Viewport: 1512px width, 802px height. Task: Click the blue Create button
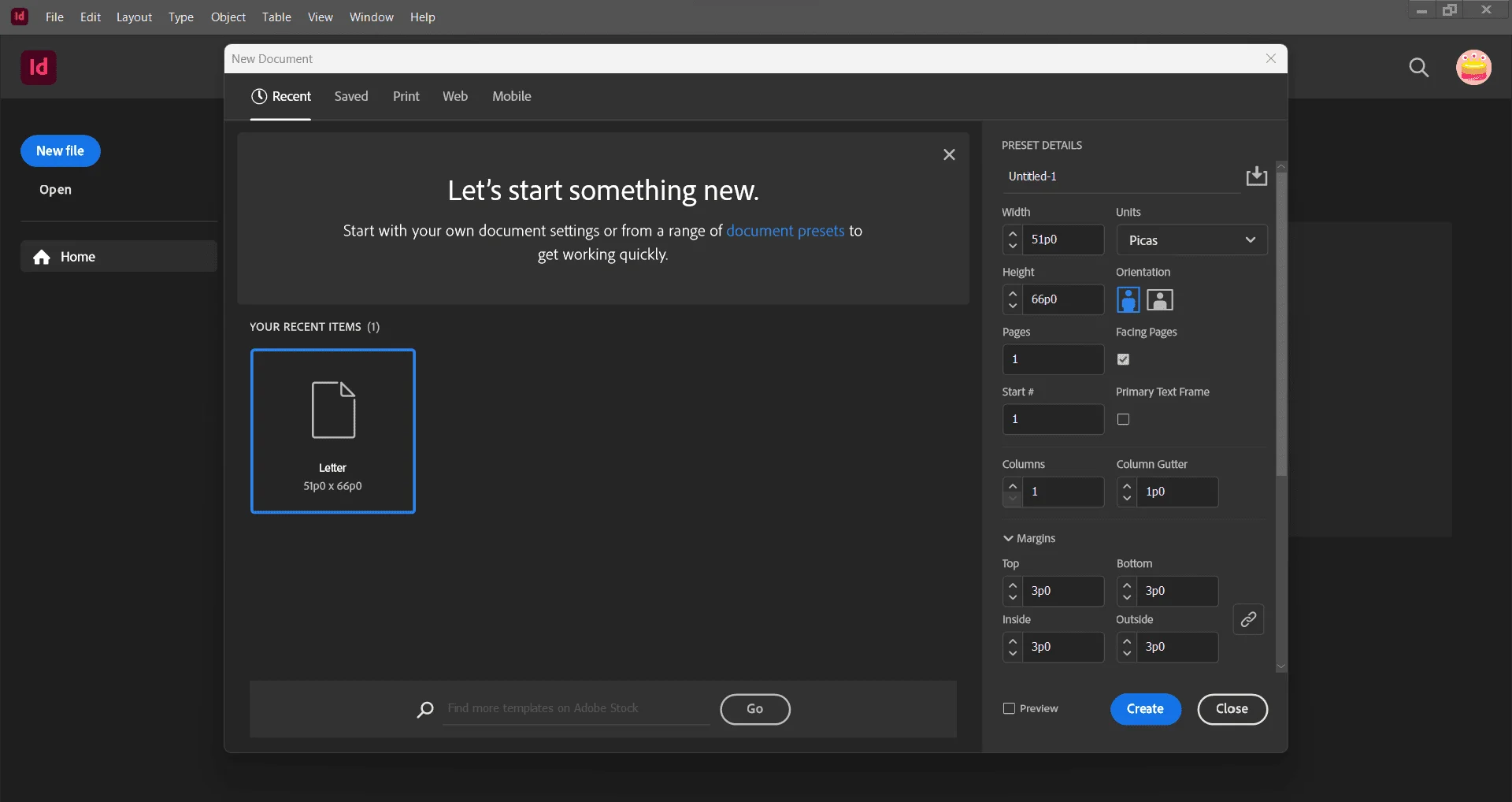coord(1146,709)
